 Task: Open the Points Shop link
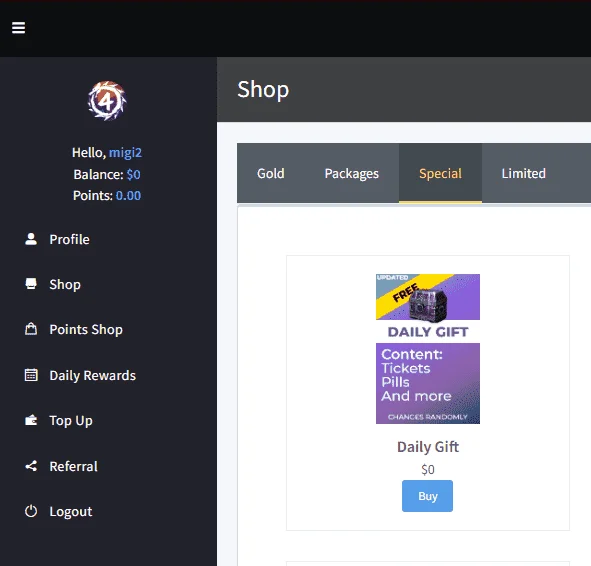click(86, 330)
